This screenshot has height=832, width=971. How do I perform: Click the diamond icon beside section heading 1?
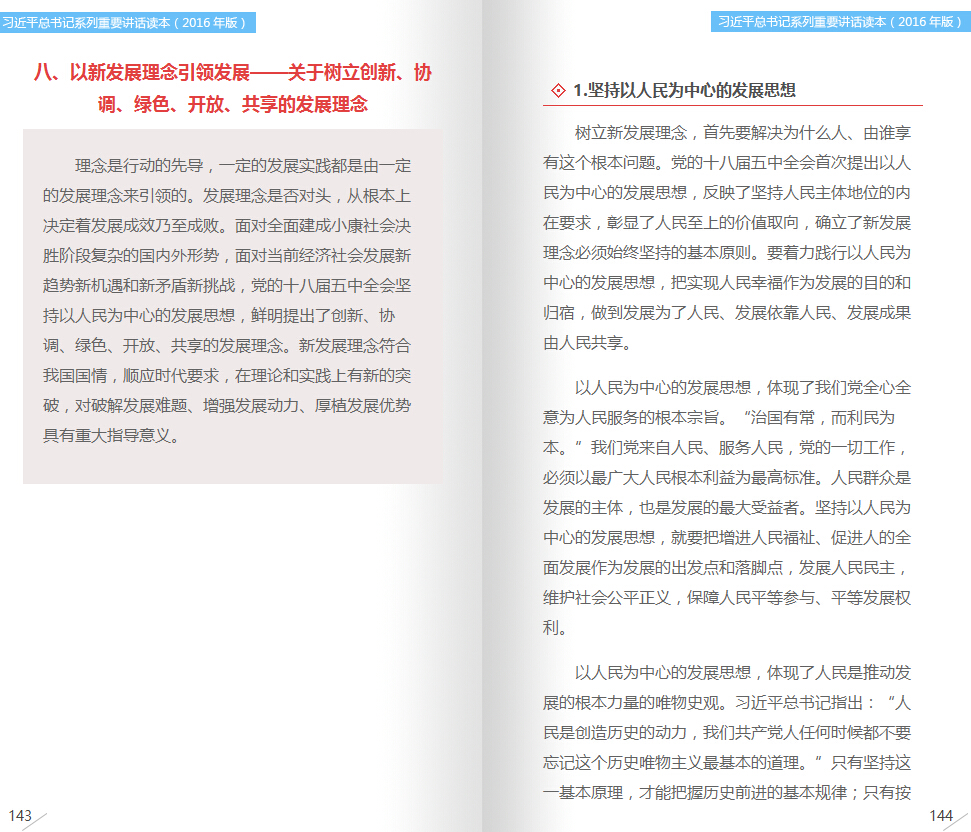click(558, 91)
